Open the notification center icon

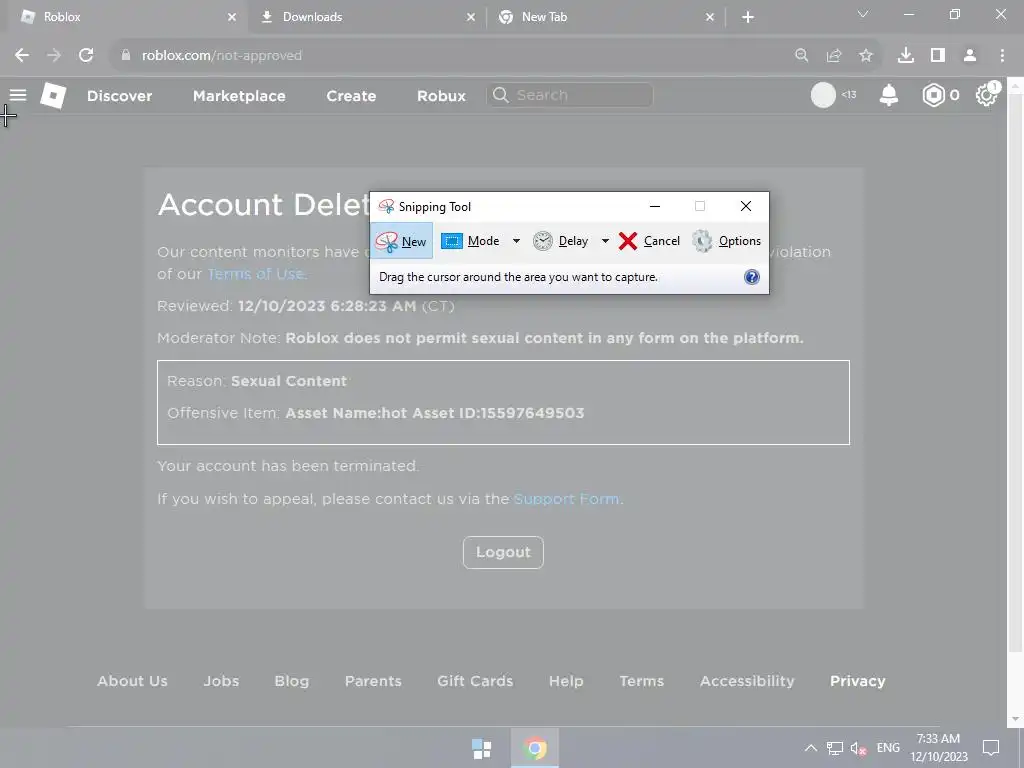(991, 748)
